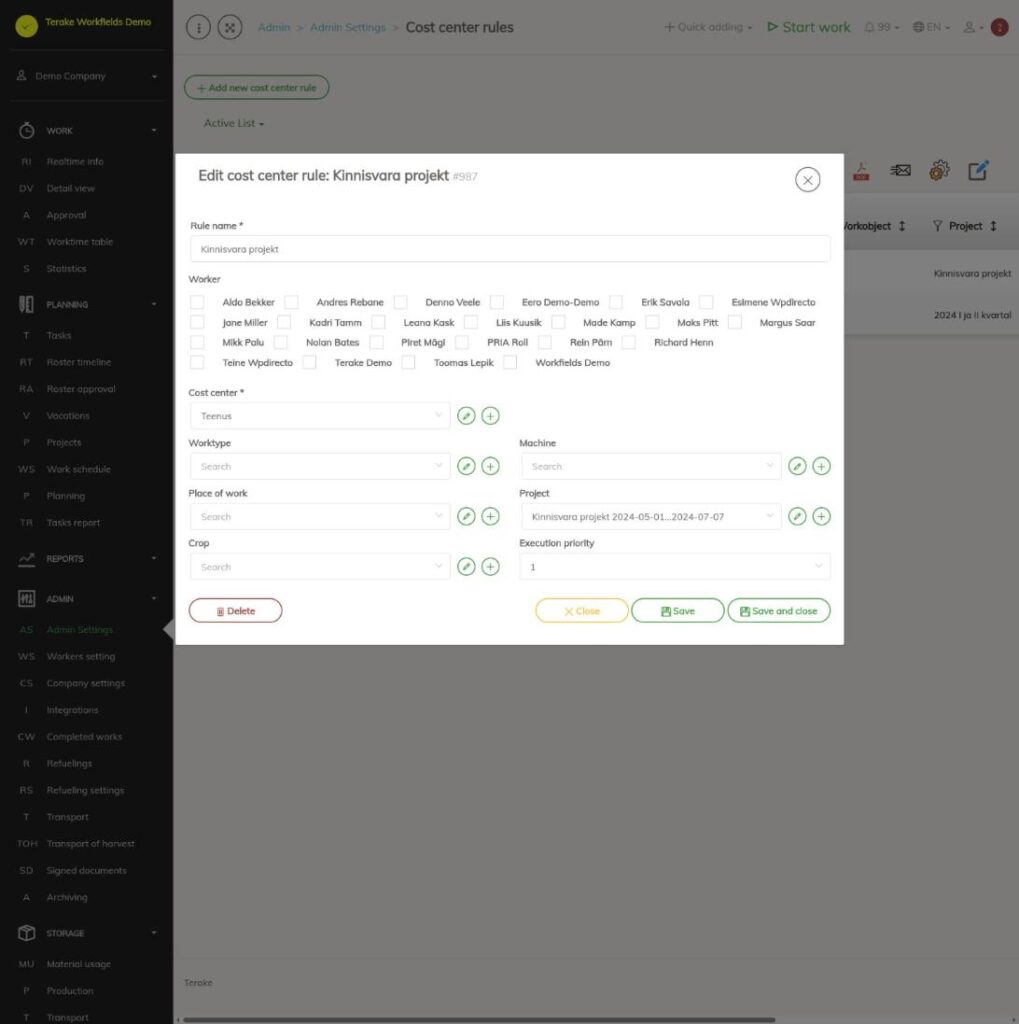Screen dimensions: 1019x1024
Task: Click the Worktype pencil edit icon
Action: (466, 466)
